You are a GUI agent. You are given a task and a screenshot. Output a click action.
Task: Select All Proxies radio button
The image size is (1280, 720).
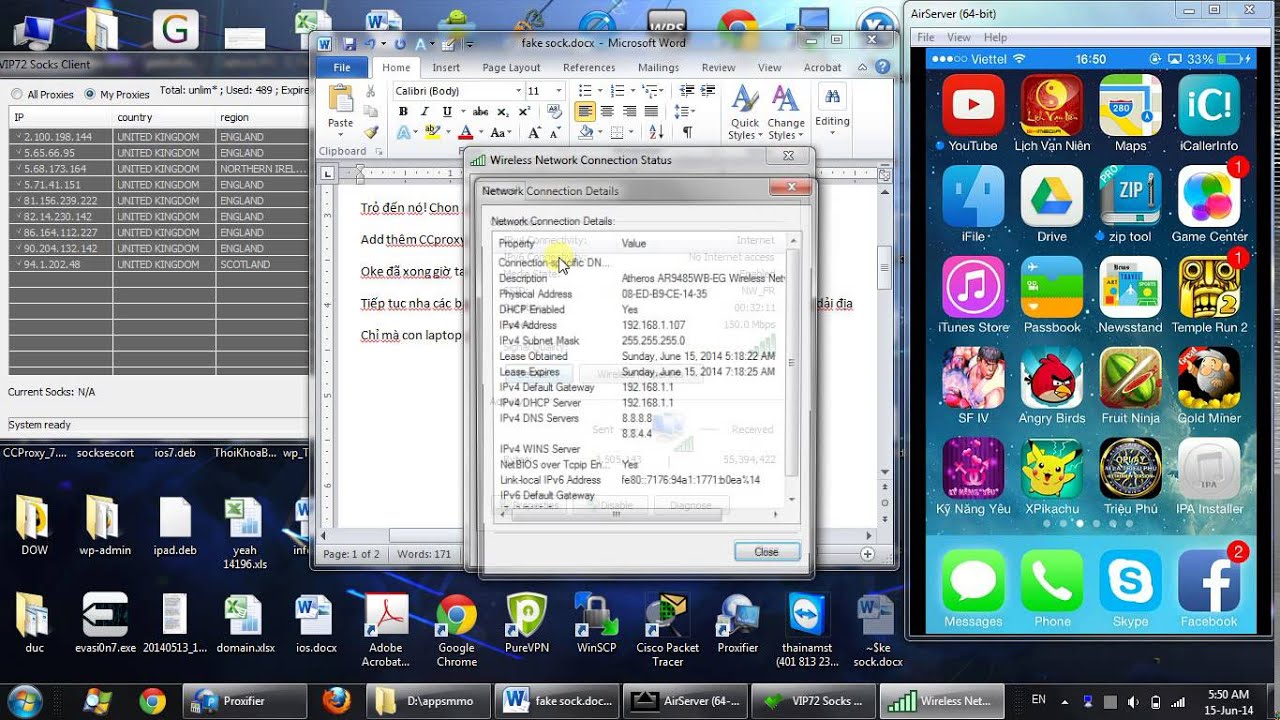click(17, 95)
